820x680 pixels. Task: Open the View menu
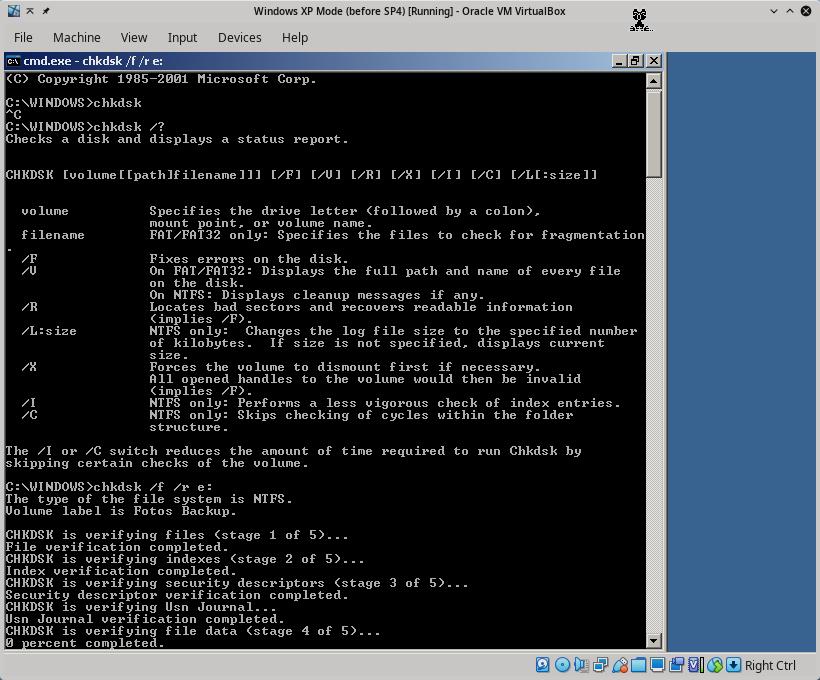click(134, 38)
